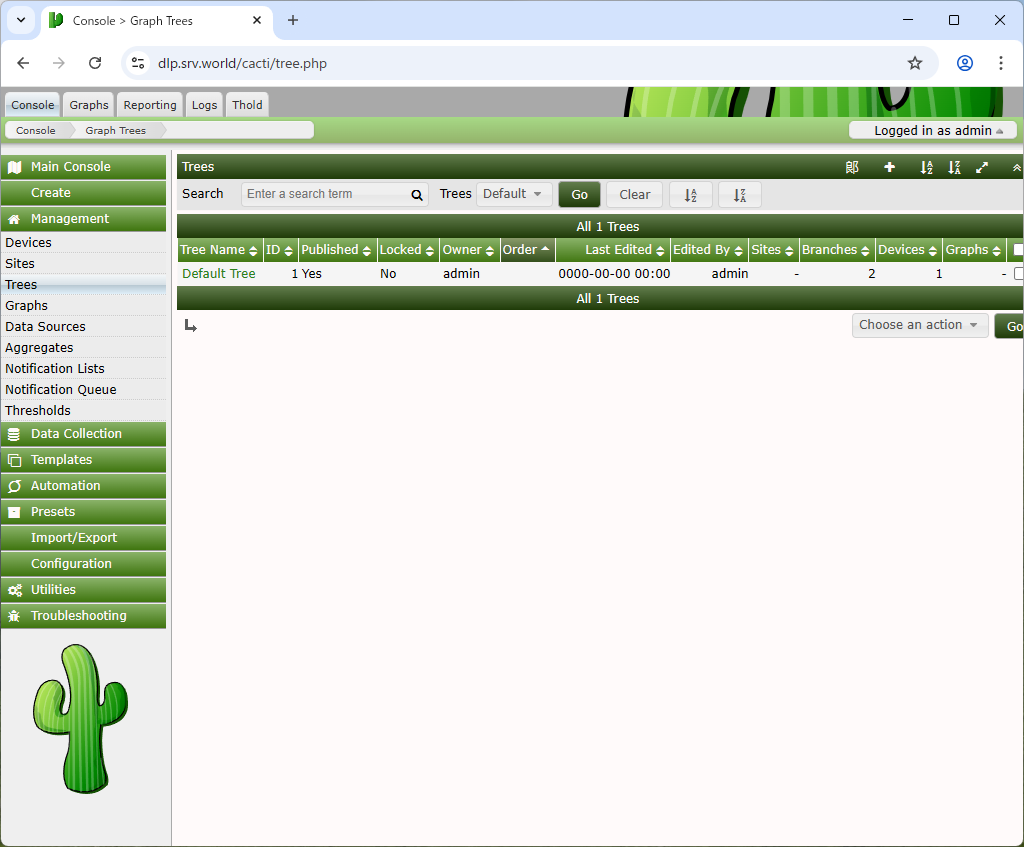Sort trees A to Z in the header bar
1024x847 pixels.
[x=926, y=167]
